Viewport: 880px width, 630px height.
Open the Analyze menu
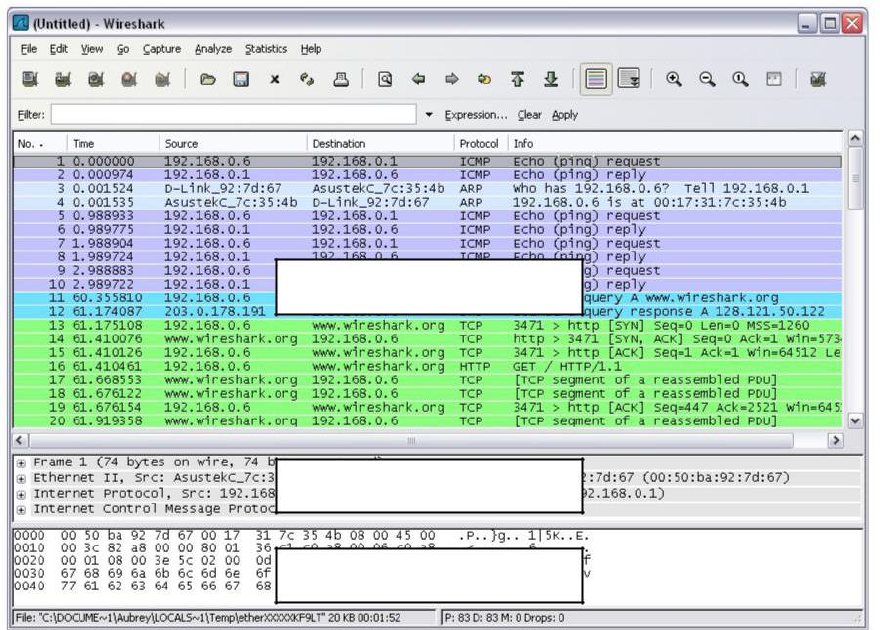213,49
